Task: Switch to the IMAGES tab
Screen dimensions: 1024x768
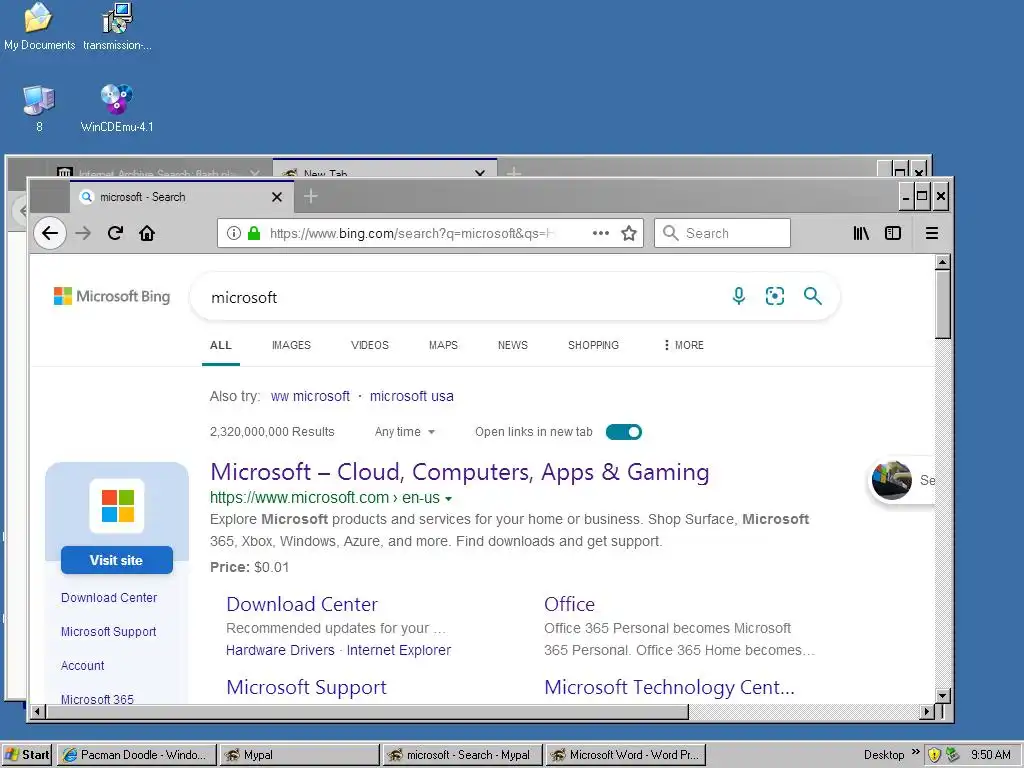Action: (x=291, y=345)
